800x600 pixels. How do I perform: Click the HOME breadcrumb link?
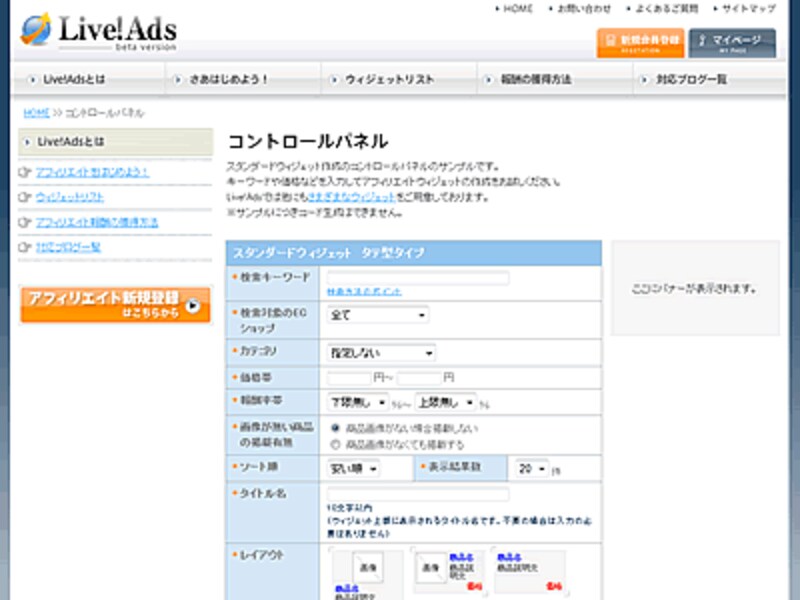[35, 112]
